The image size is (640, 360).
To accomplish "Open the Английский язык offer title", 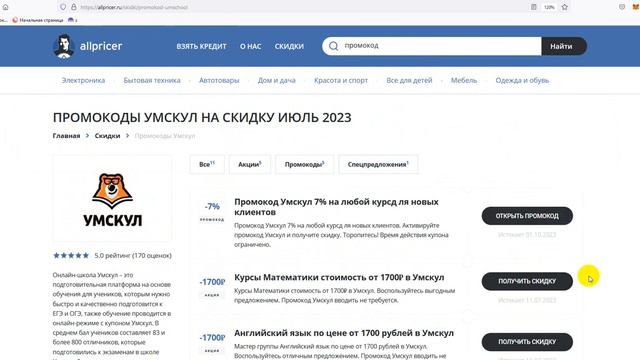I will (344, 333).
